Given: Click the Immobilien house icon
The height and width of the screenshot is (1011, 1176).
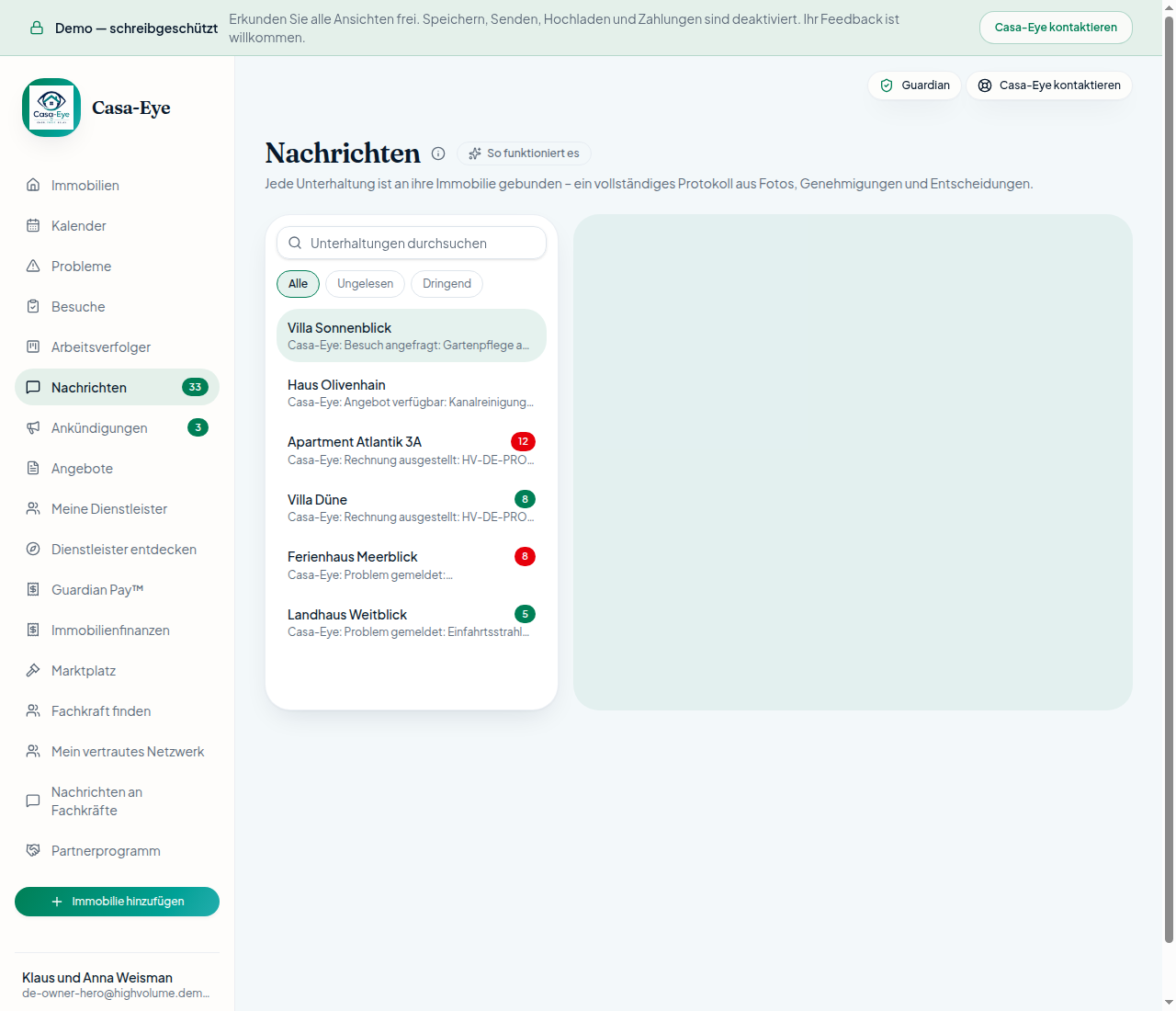Looking at the screenshot, I should click(33, 185).
